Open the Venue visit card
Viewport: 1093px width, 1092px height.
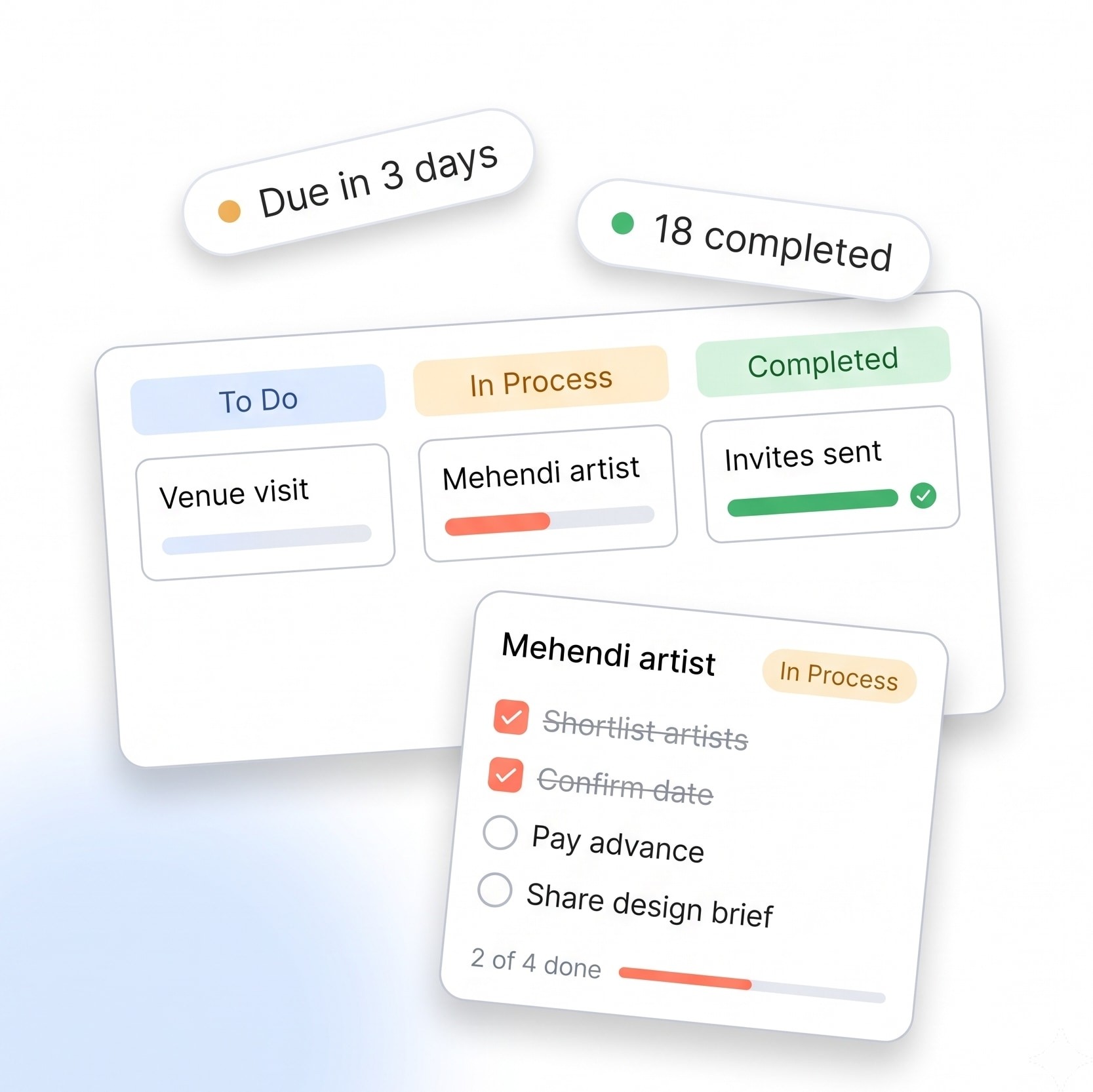pos(265,513)
